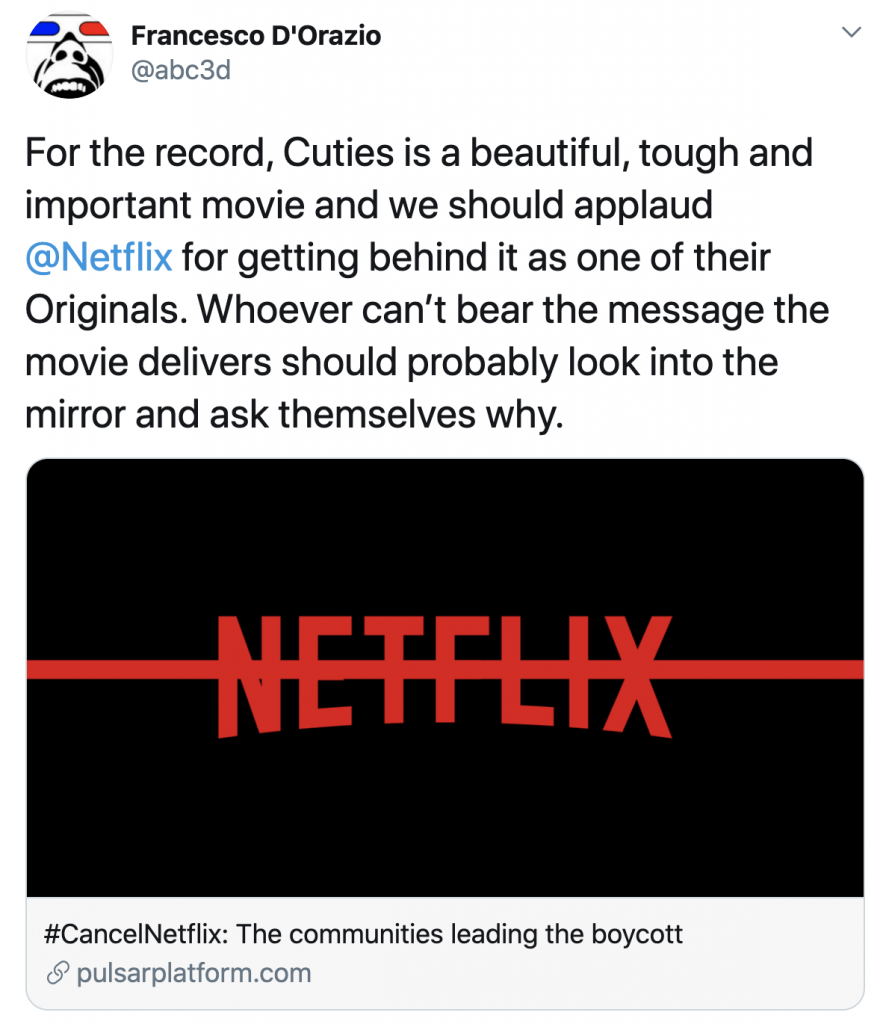Viewport: 889px width, 1024px height.
Task: Click Francesco D'Orazio's profile avatar
Action: click(x=68, y=56)
